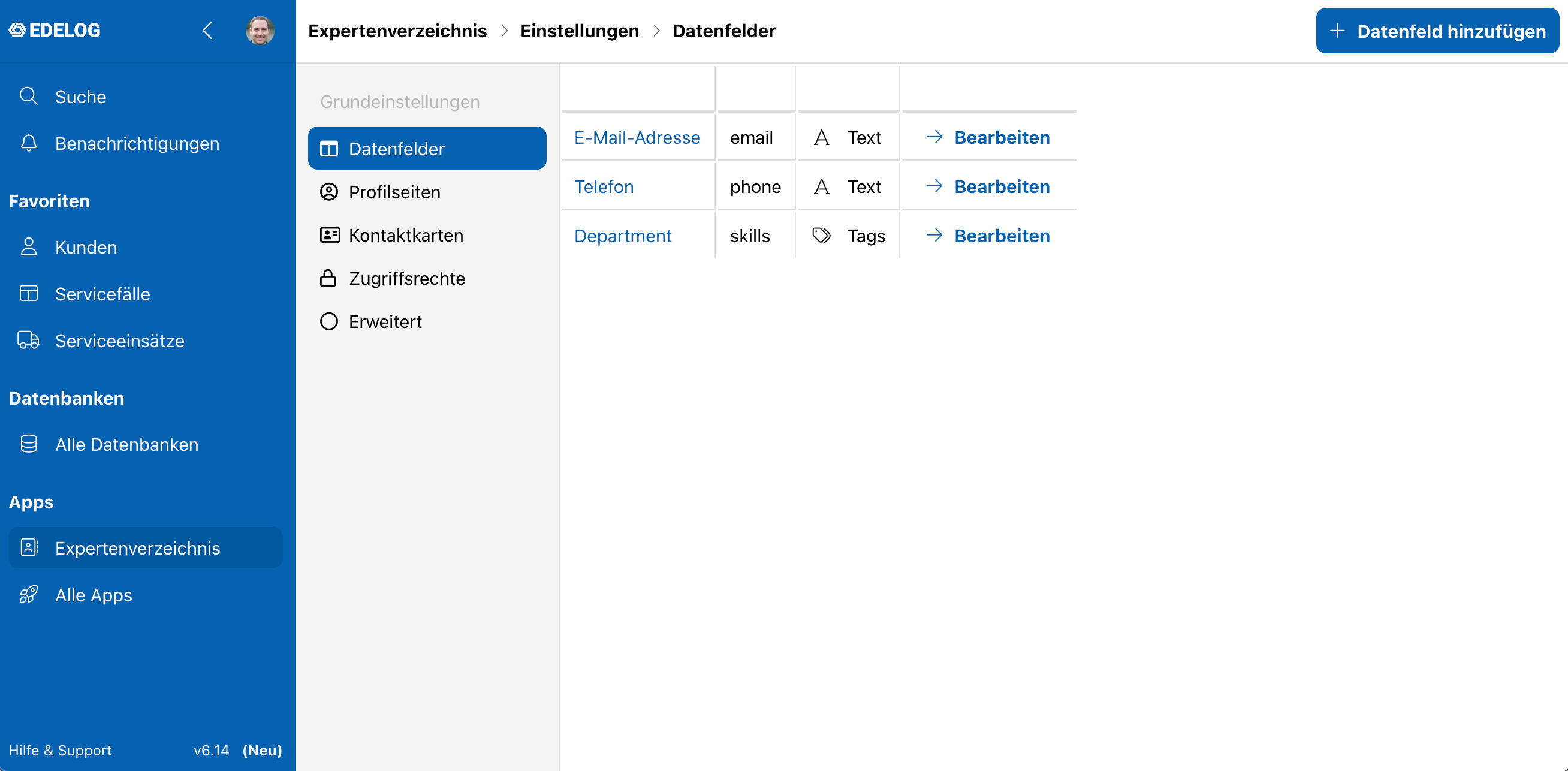
Task: Click the EDELOG logo
Action: [54, 30]
